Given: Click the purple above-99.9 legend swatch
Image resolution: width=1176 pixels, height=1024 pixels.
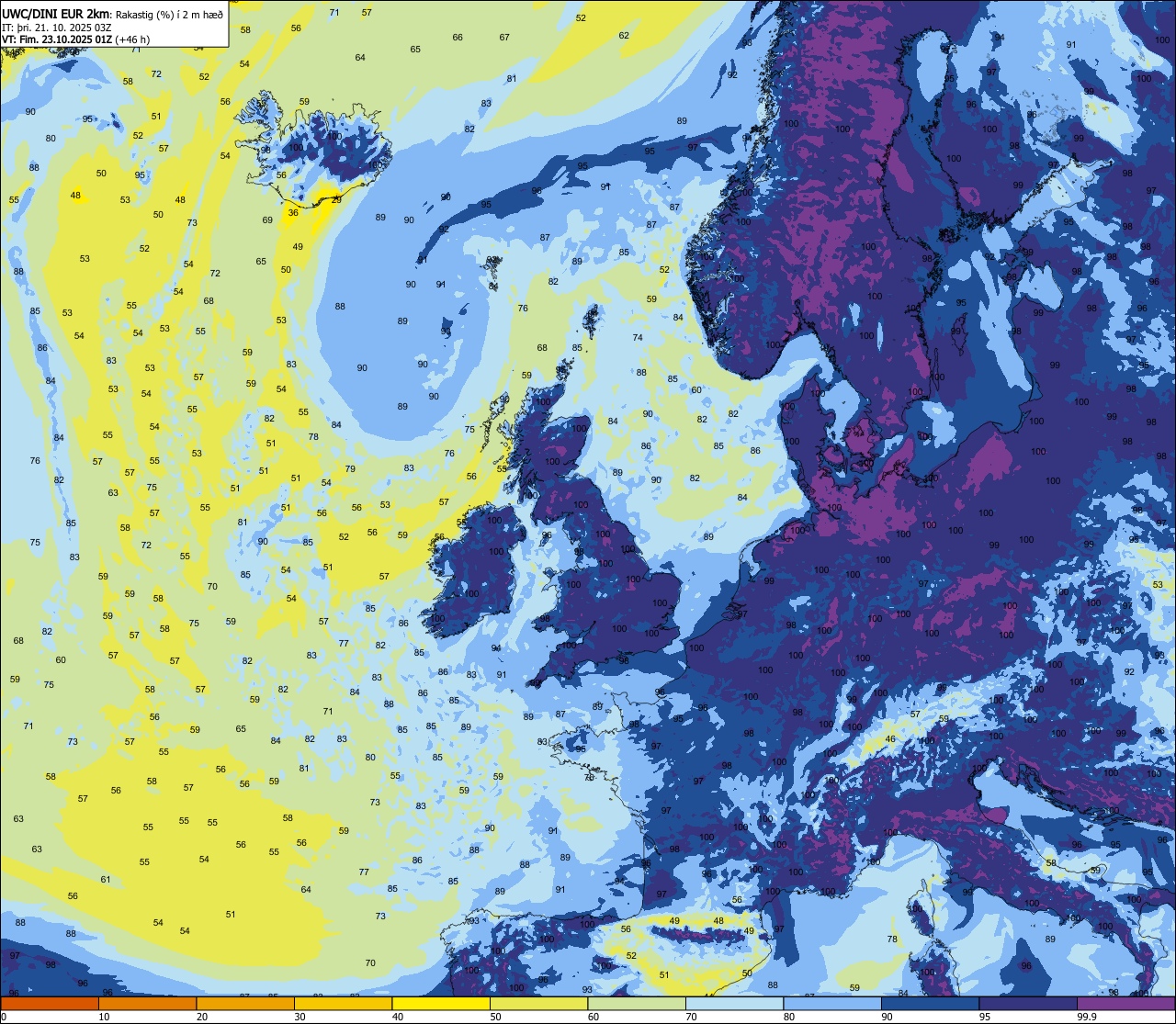Looking at the screenshot, I should (x=1125, y=1003).
